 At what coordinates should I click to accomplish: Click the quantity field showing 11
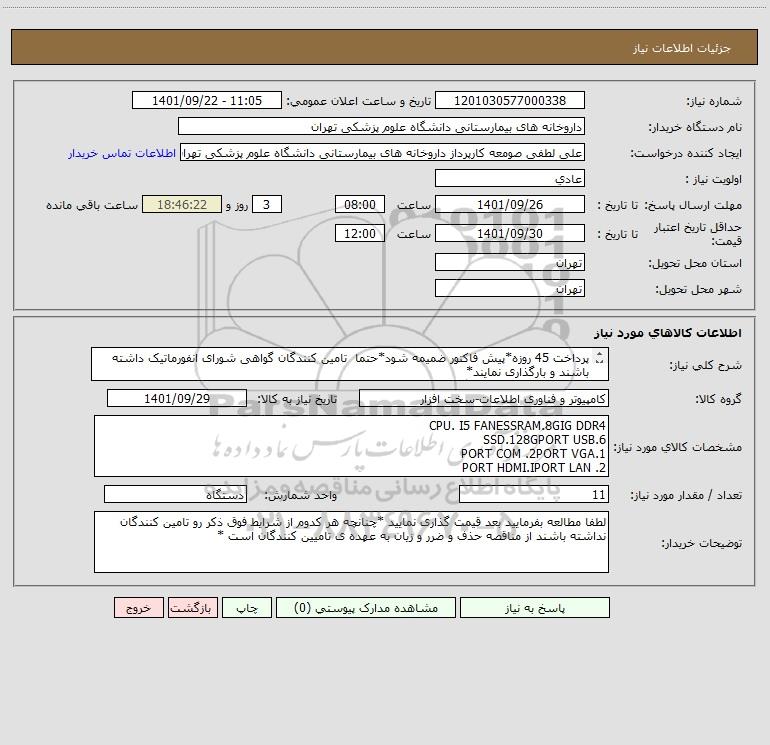(x=534, y=495)
